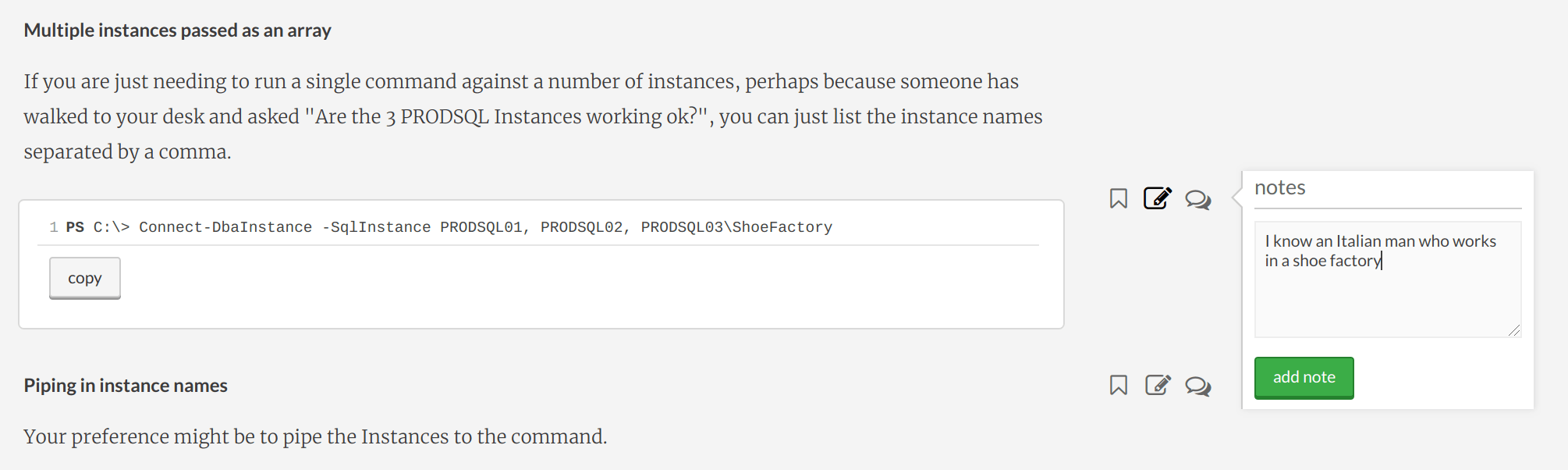The width and height of the screenshot is (1568, 470).
Task: Click the PRODSQL01 instance name in code
Action: [x=481, y=227]
